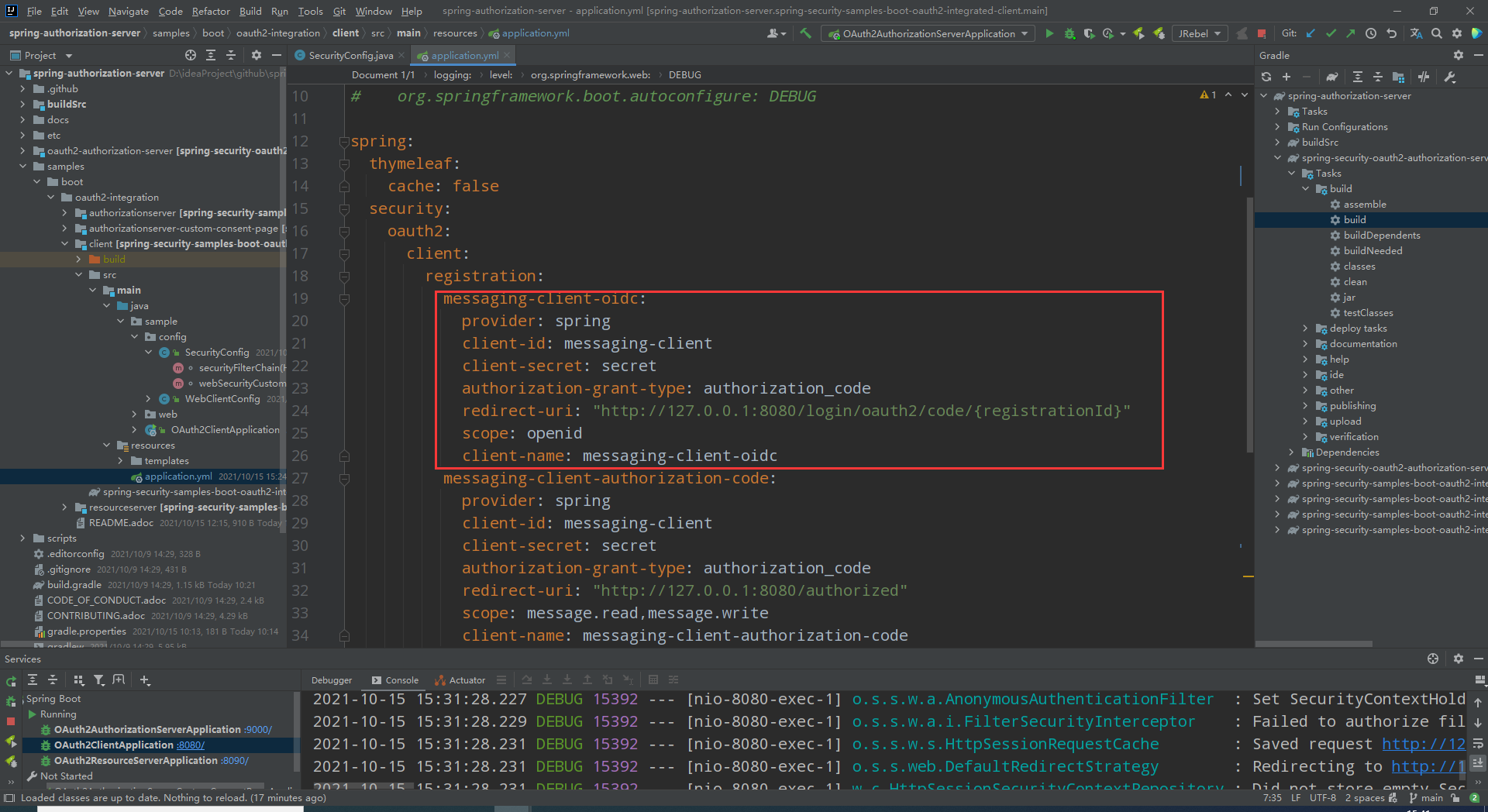
Task: Start debugging with the green bug icon
Action: click(x=1069, y=33)
